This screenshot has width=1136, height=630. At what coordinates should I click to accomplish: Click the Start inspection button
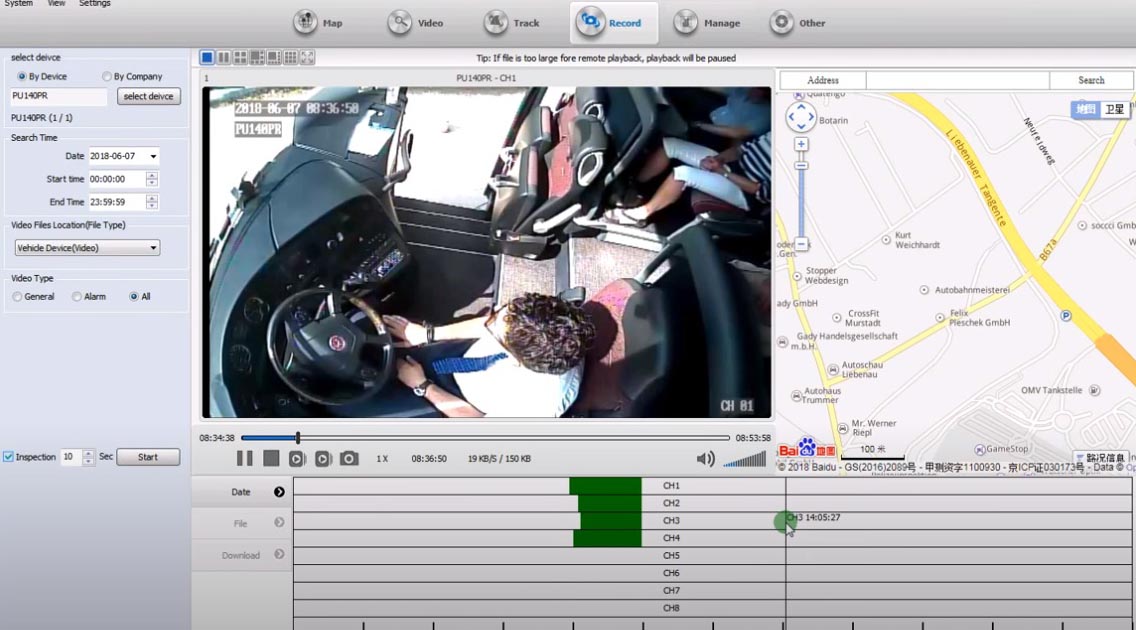point(148,457)
